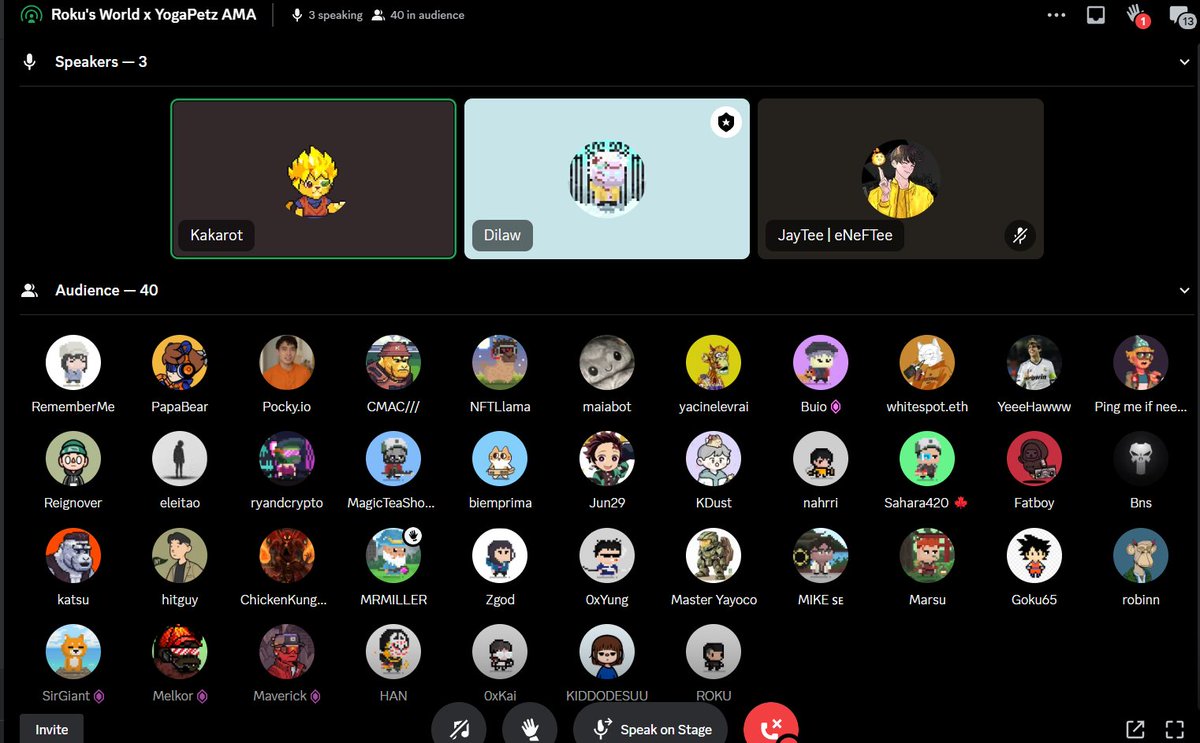Open NFTLlama's audience avatar
This screenshot has height=743, width=1200.
coord(500,362)
